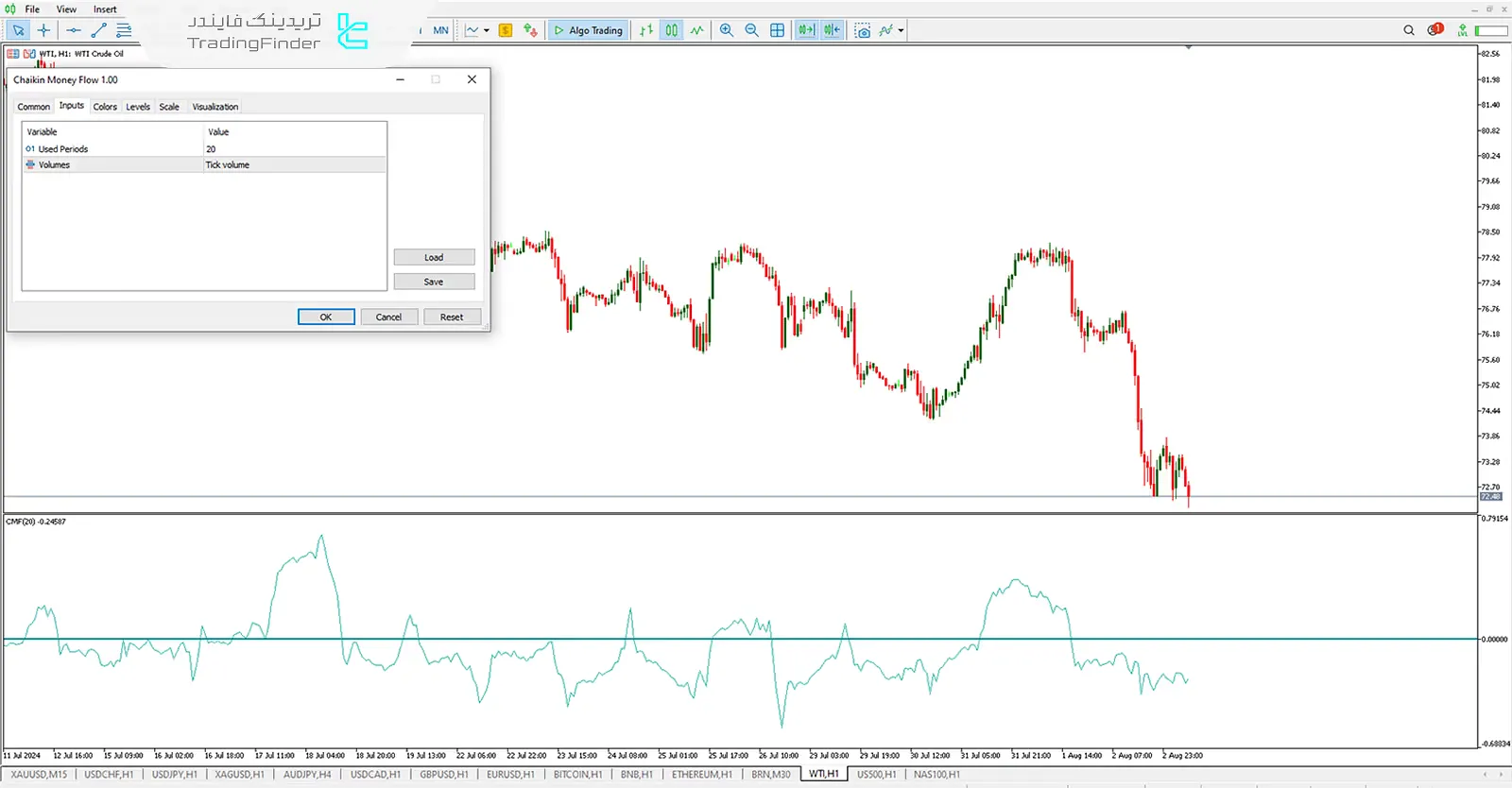Click the zoom in magnifier icon
Image resolution: width=1512 pixels, height=788 pixels.
pos(726,30)
